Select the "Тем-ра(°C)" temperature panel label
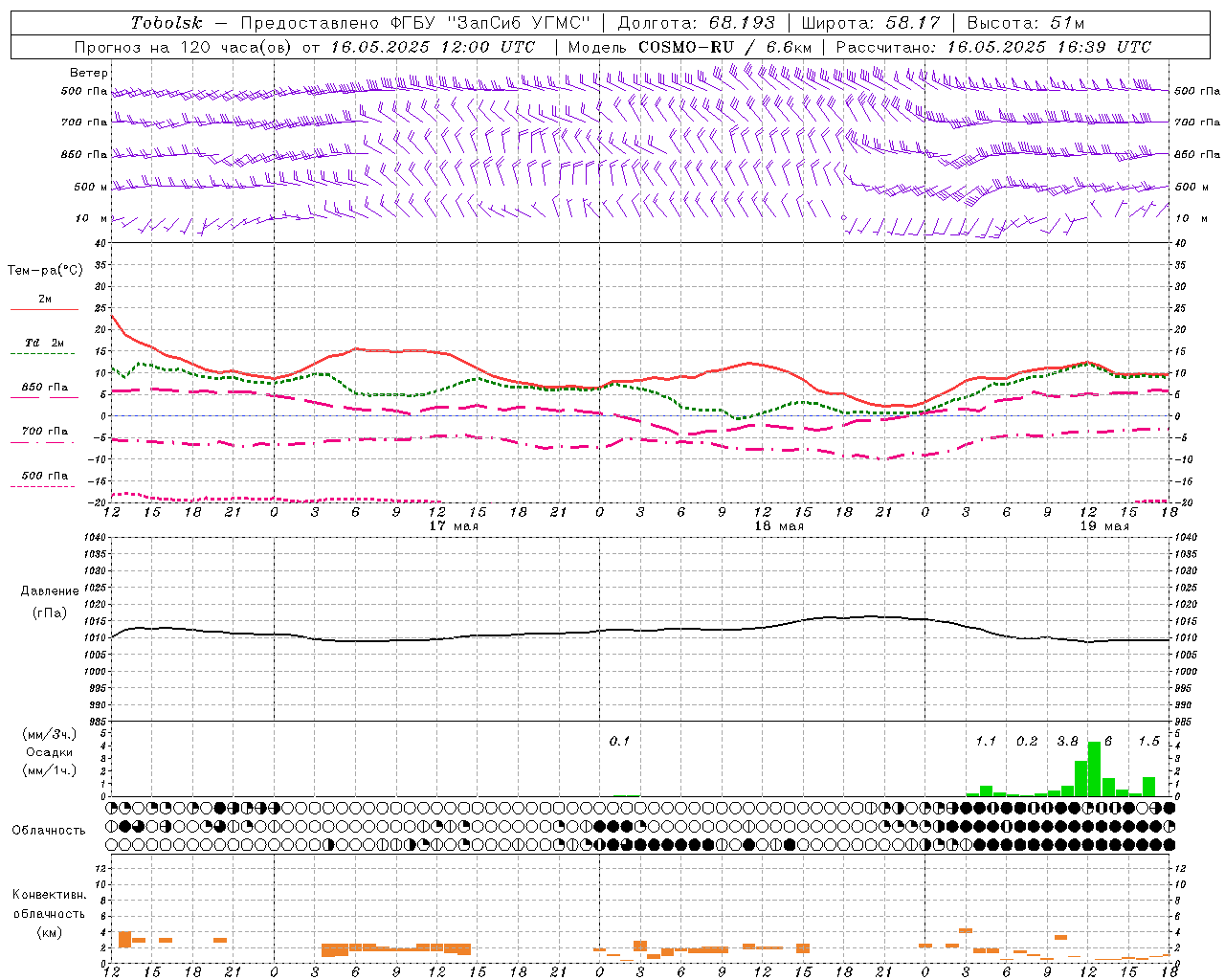The image size is (1225, 980). pos(45,271)
